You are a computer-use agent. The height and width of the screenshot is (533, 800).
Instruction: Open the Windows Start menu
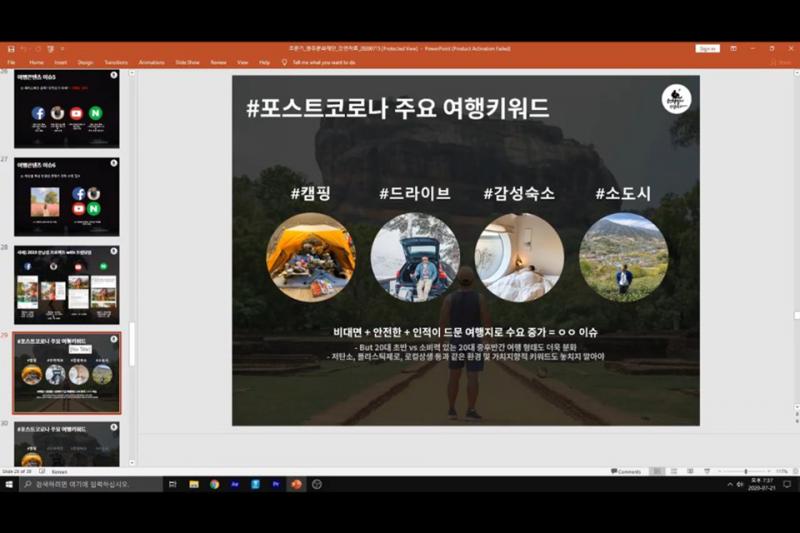point(9,484)
